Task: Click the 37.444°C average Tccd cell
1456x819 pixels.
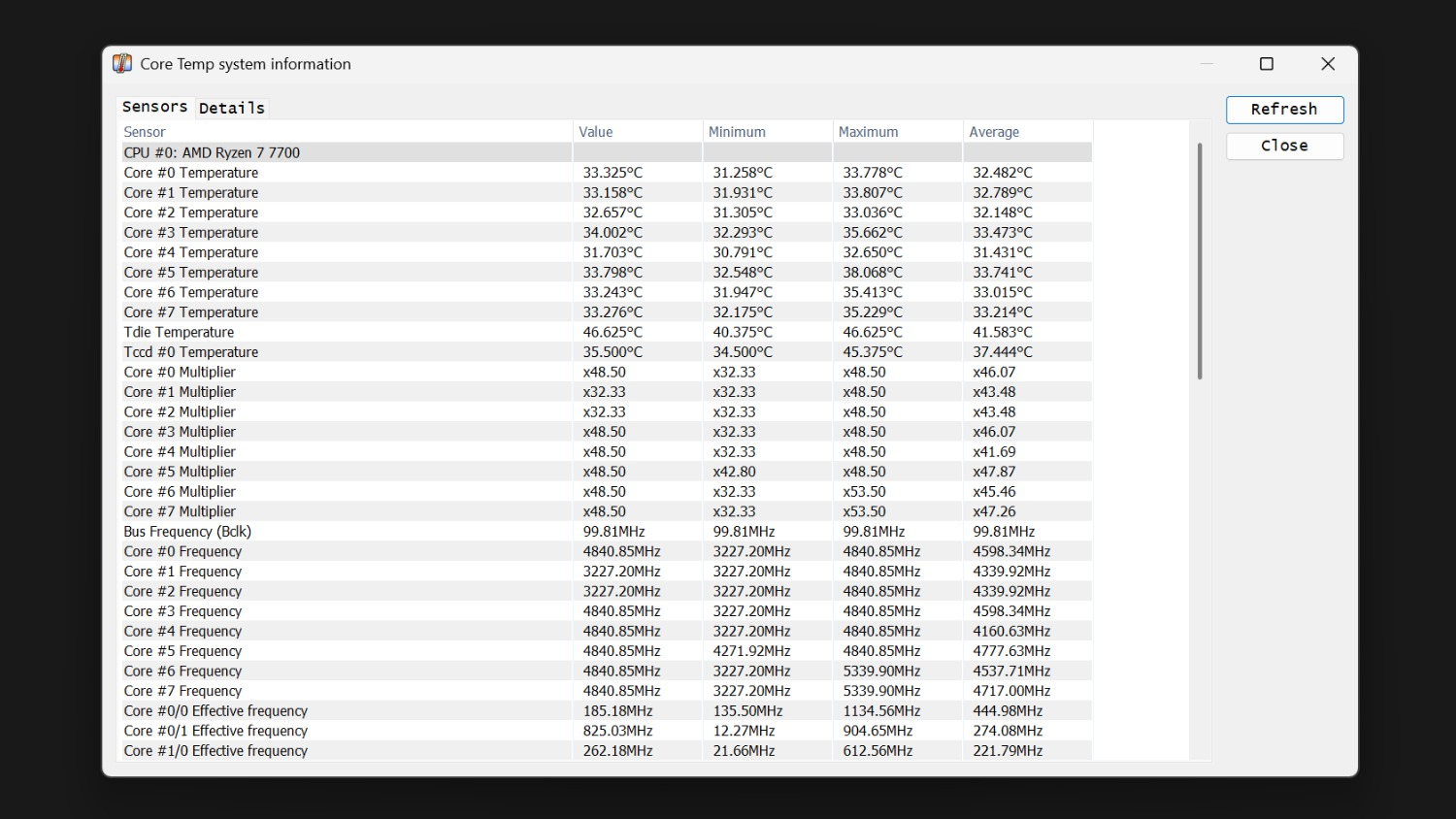Action: click(x=1003, y=351)
